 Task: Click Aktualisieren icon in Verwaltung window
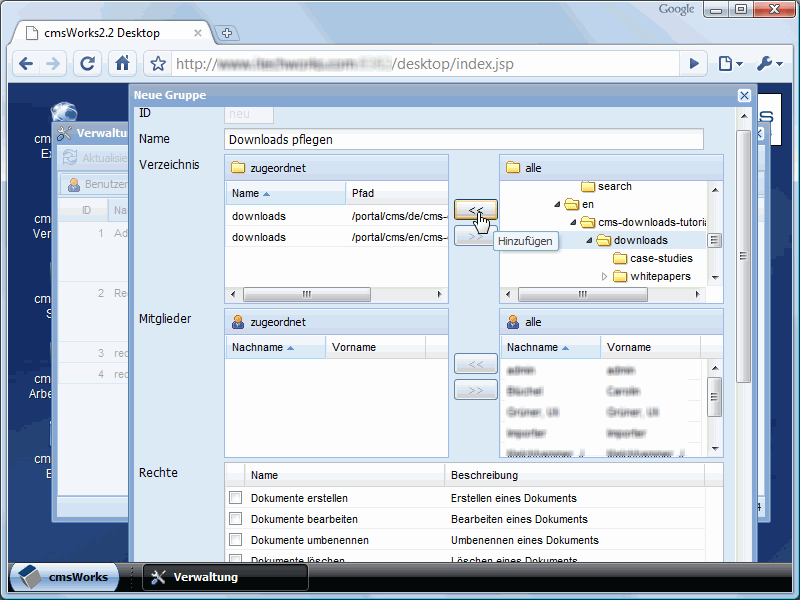(69, 158)
